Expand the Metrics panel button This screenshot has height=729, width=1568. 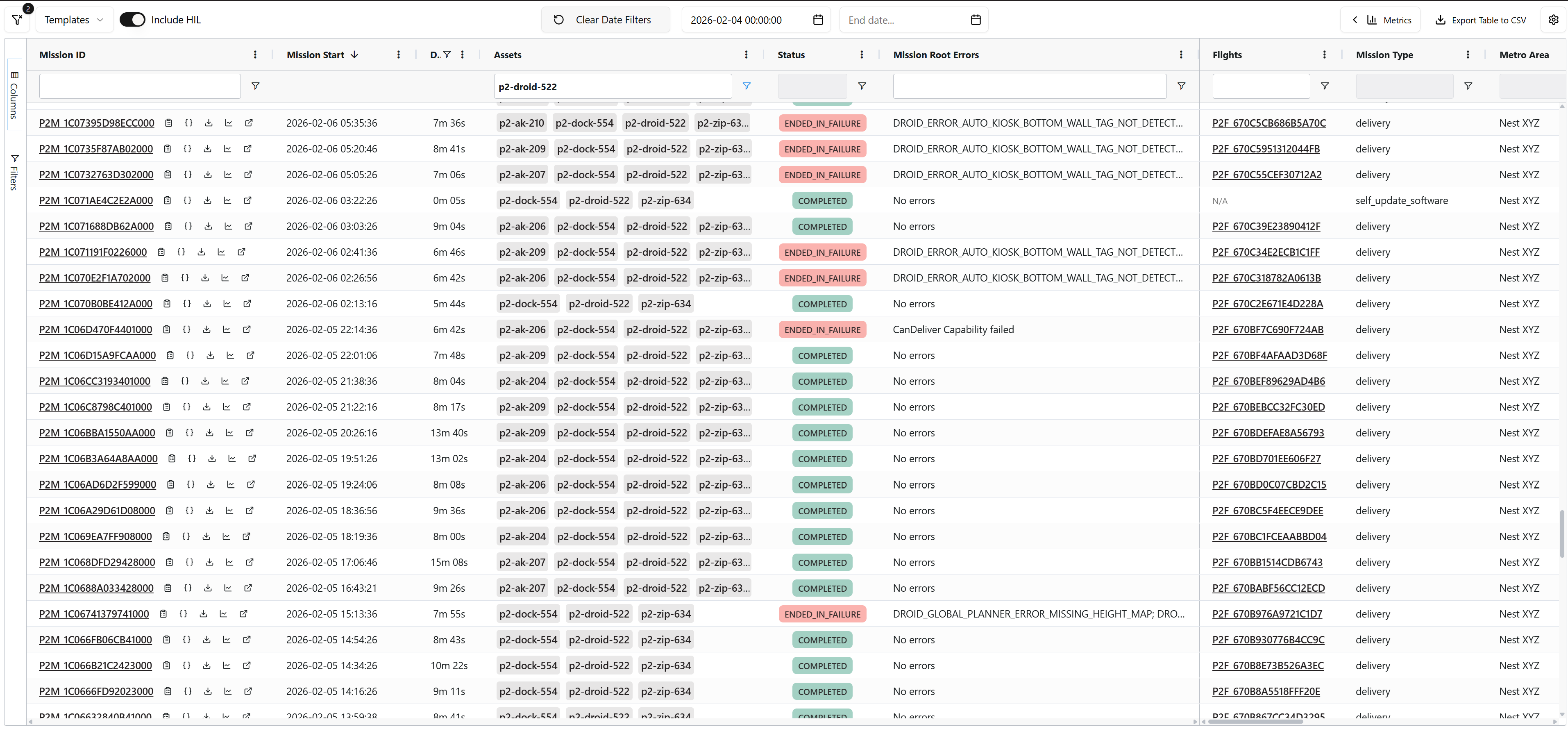(x=1380, y=20)
